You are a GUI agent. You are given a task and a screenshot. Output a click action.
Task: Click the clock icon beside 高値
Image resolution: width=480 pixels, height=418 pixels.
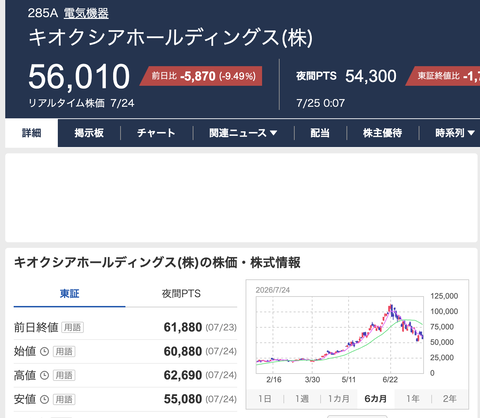[x=44, y=375]
